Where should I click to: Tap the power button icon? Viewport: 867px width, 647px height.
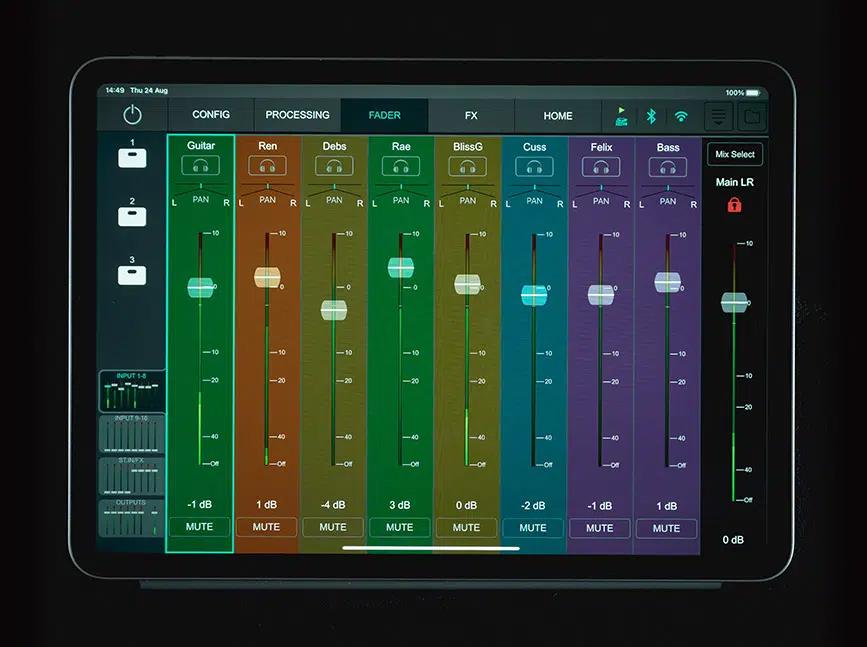[x=131, y=114]
